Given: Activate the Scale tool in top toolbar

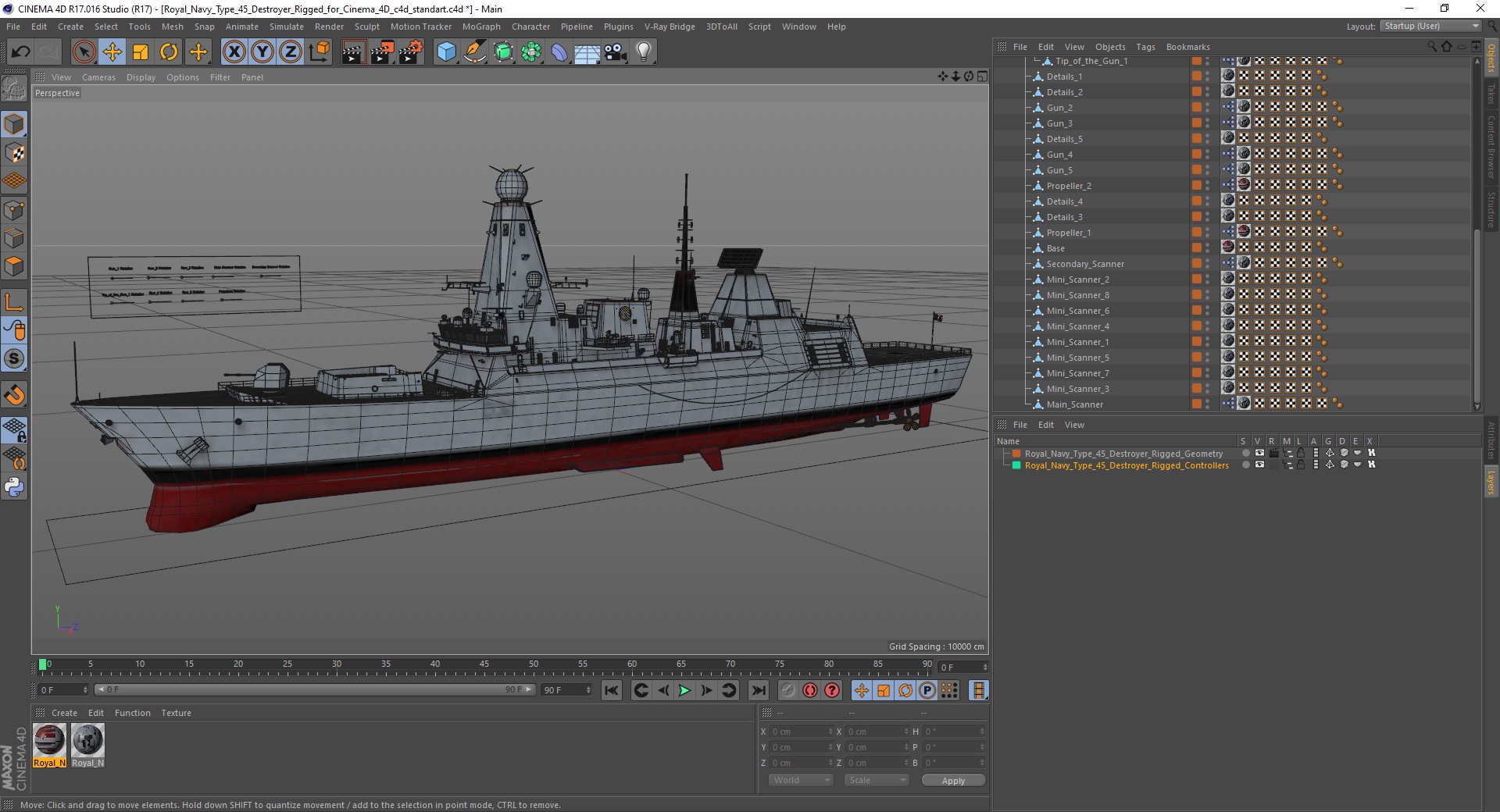Looking at the screenshot, I should (141, 52).
